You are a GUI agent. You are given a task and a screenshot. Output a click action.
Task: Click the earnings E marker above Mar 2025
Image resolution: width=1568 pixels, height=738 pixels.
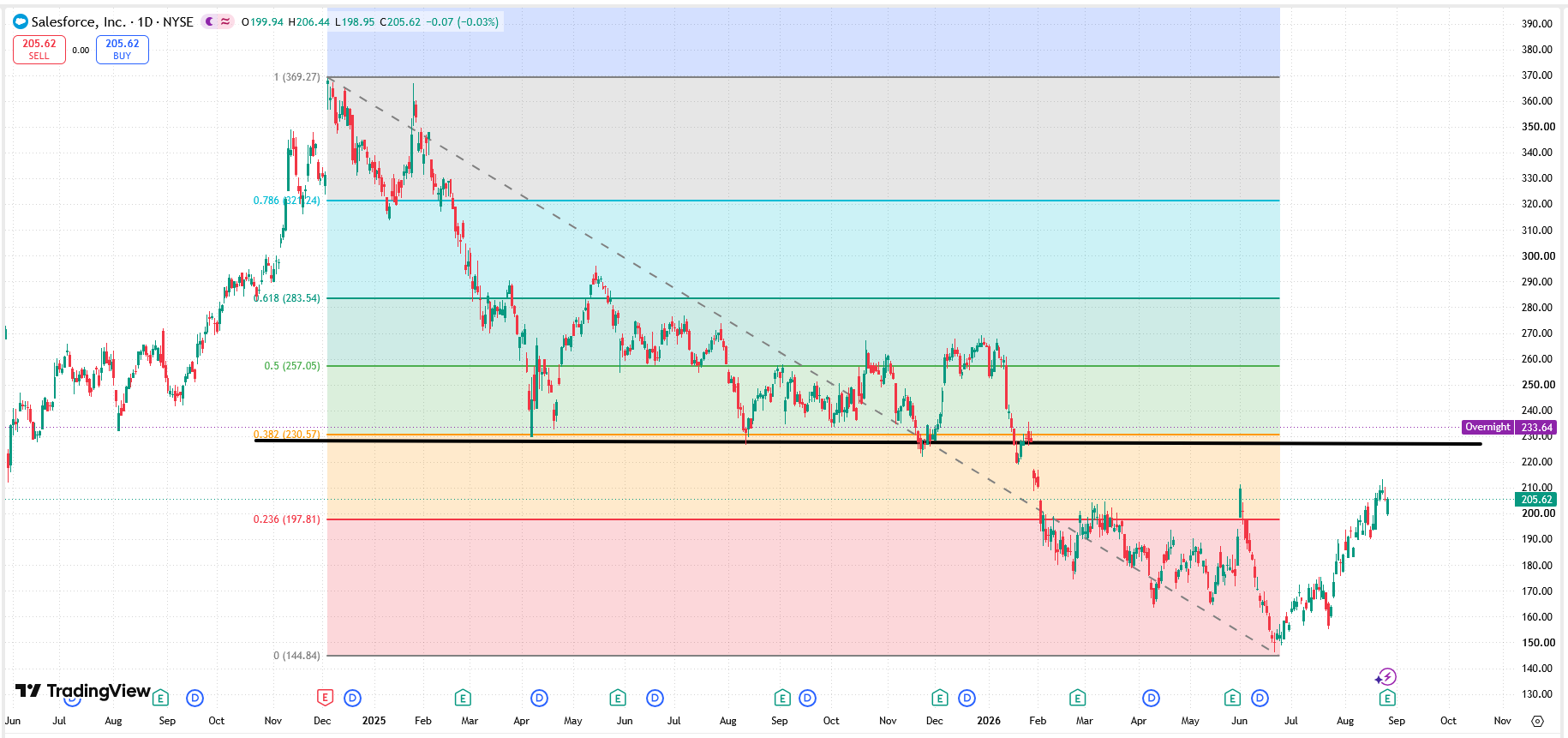point(463,698)
